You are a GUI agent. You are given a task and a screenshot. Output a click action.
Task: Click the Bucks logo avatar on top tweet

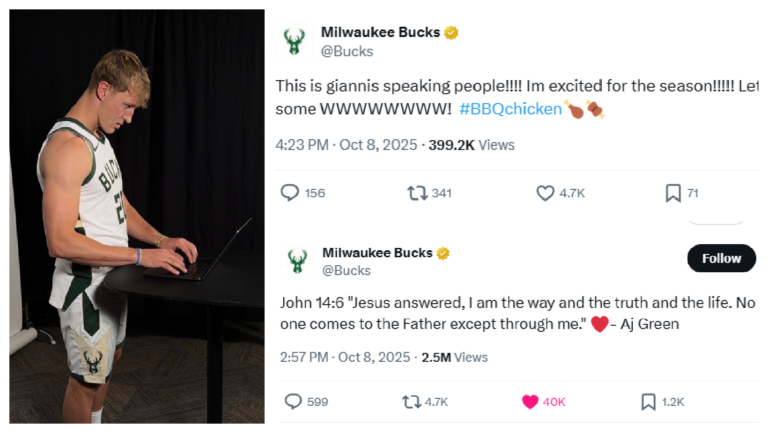point(294,41)
